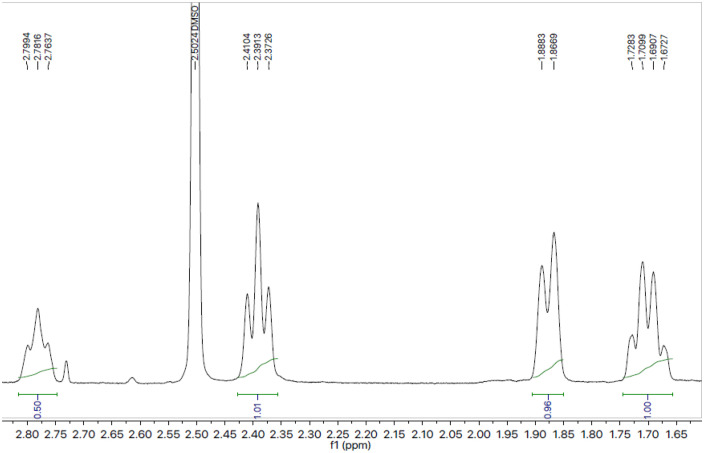Click the 1.70 axis tick label
704x453 pixels.
pyautogui.click(x=648, y=435)
